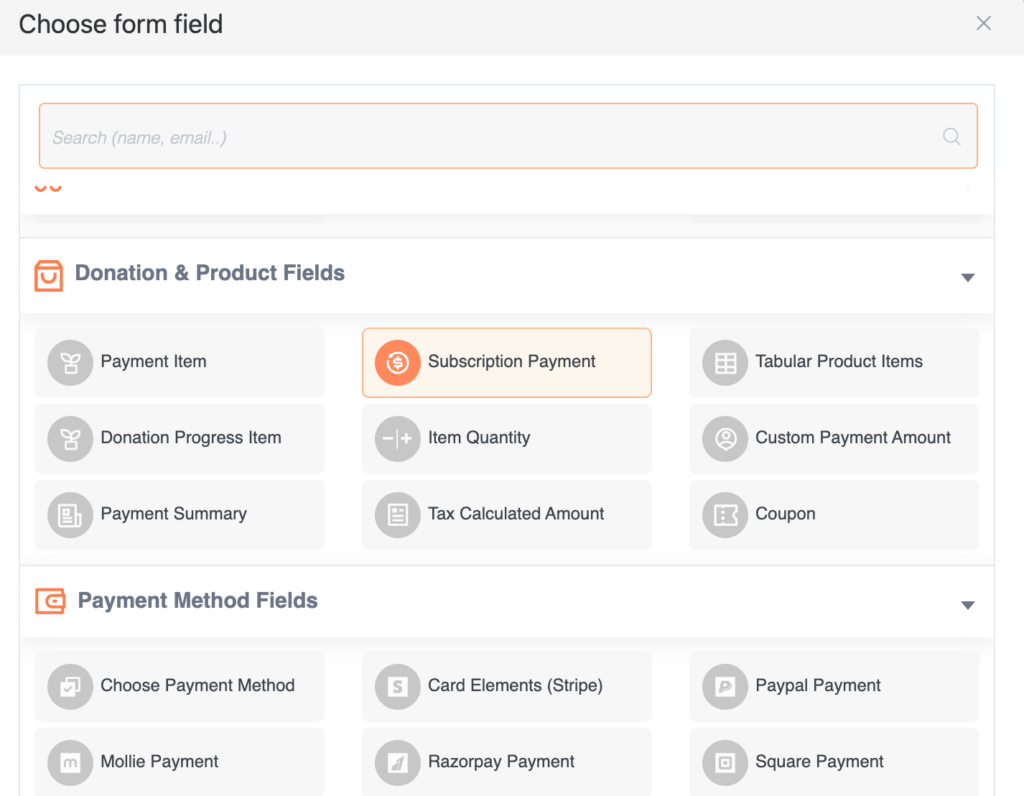Choose the Tabular Product Items grid icon
The image size is (1024, 796).
[x=725, y=362]
